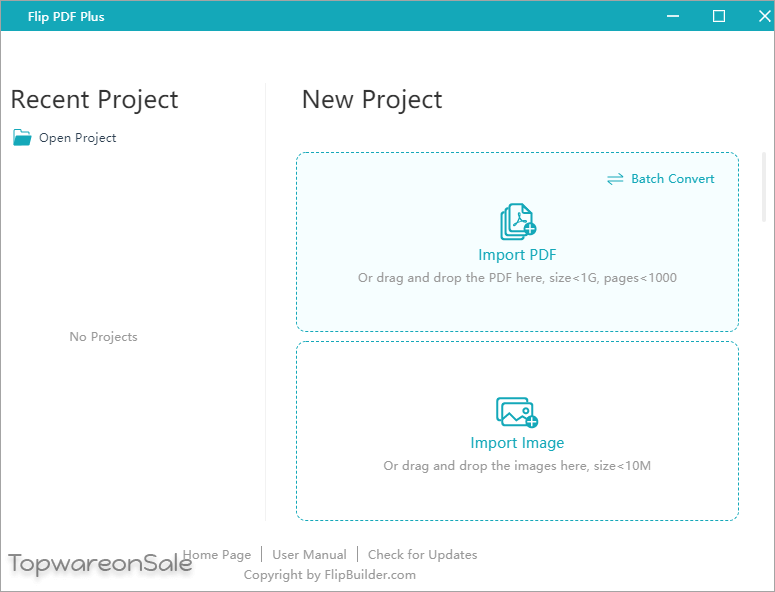Click the PDF drag and drop hint text
This screenshot has height=592, width=775.
[517, 278]
